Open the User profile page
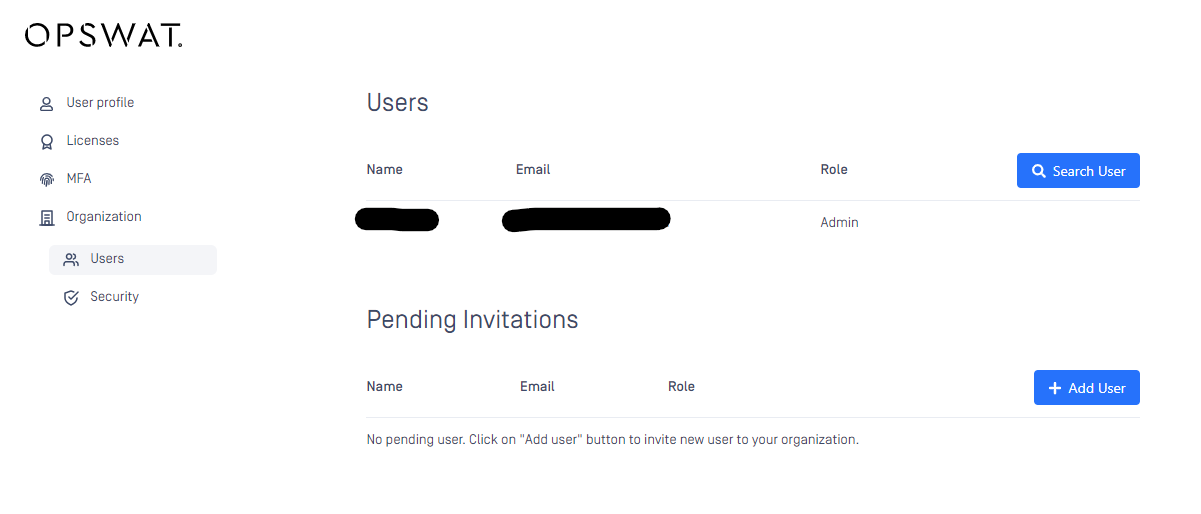Image resolution: width=1201 pixels, height=514 pixels. (100, 103)
